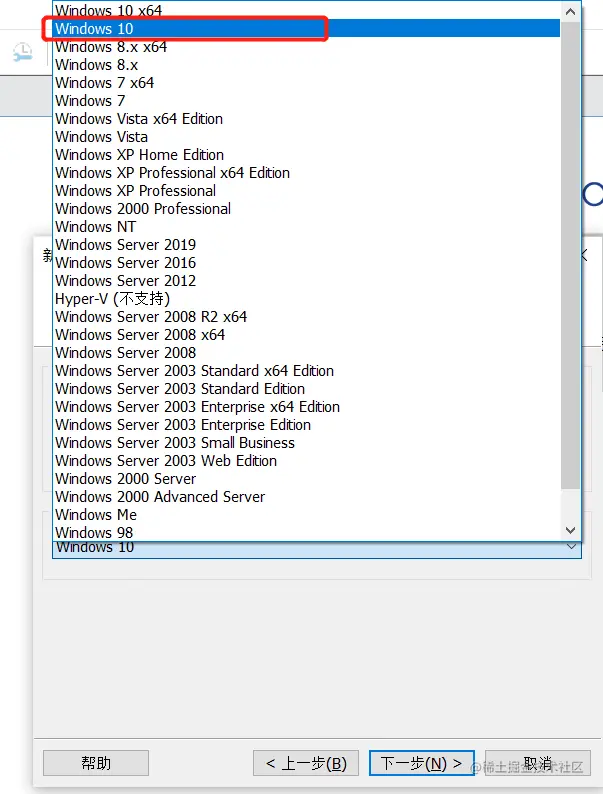Image resolution: width=603 pixels, height=794 pixels.
Task: Choose Windows 98 from list
Action: pos(306,532)
